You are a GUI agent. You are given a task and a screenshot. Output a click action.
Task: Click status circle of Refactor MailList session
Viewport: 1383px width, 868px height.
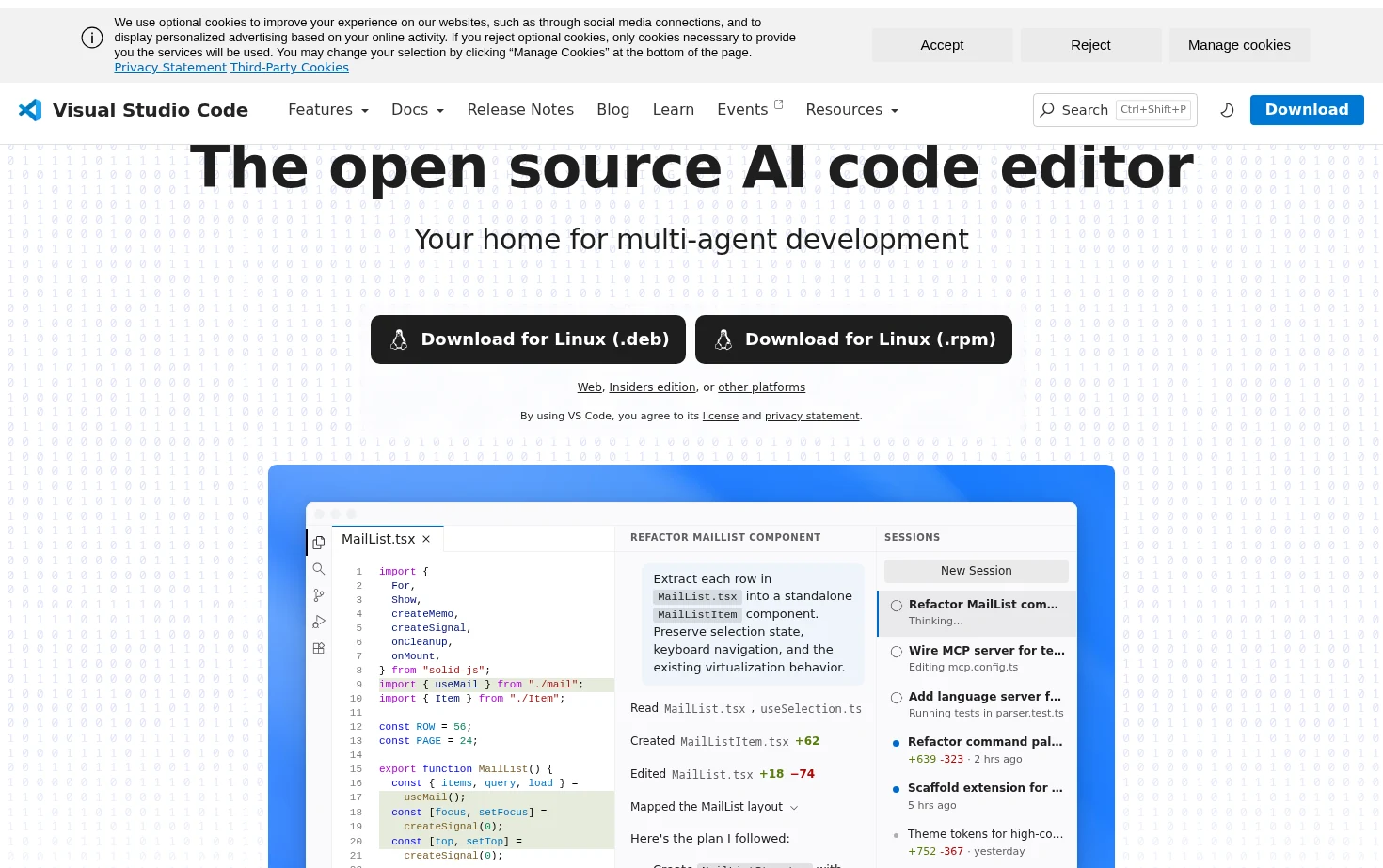click(897, 606)
